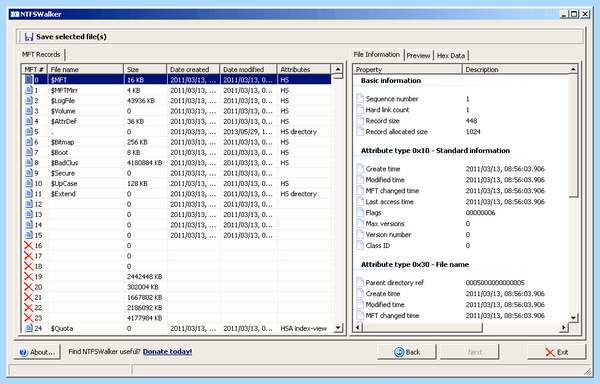Click the page icon beside Parent directory ref
The height and width of the screenshot is (384, 600).
(360, 282)
